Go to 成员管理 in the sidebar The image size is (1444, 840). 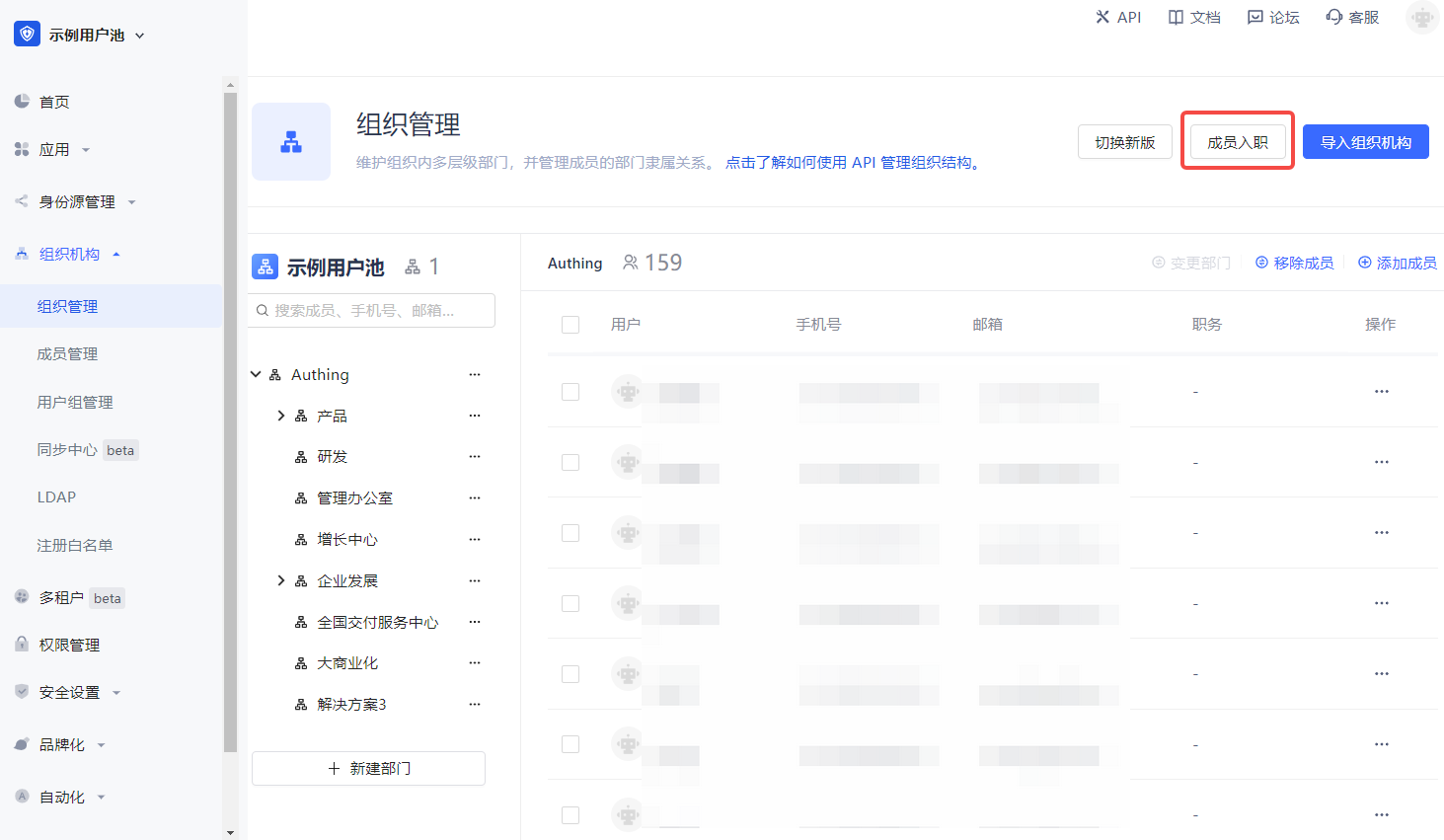pos(67,354)
